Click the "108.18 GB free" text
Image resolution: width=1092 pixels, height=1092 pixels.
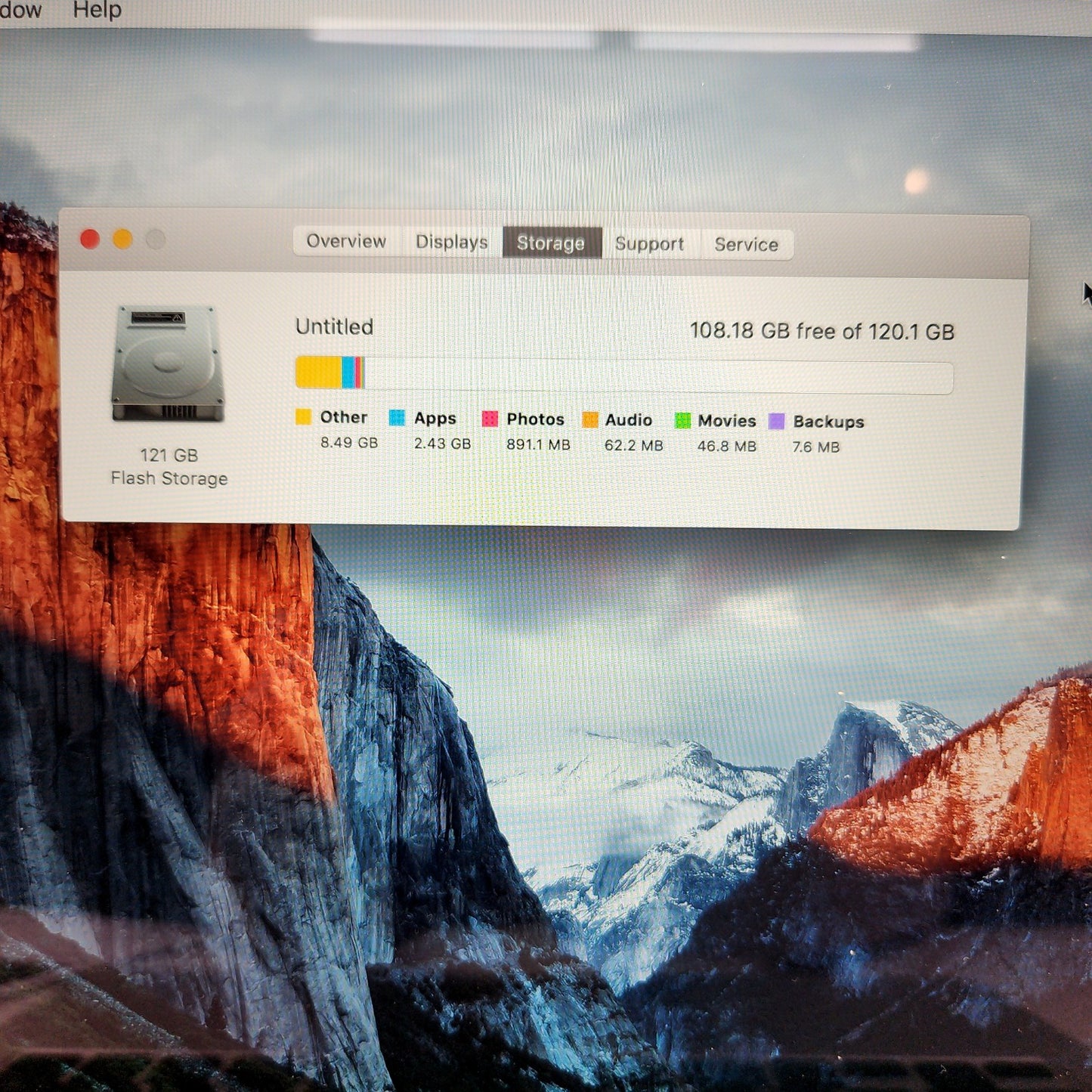(764, 331)
